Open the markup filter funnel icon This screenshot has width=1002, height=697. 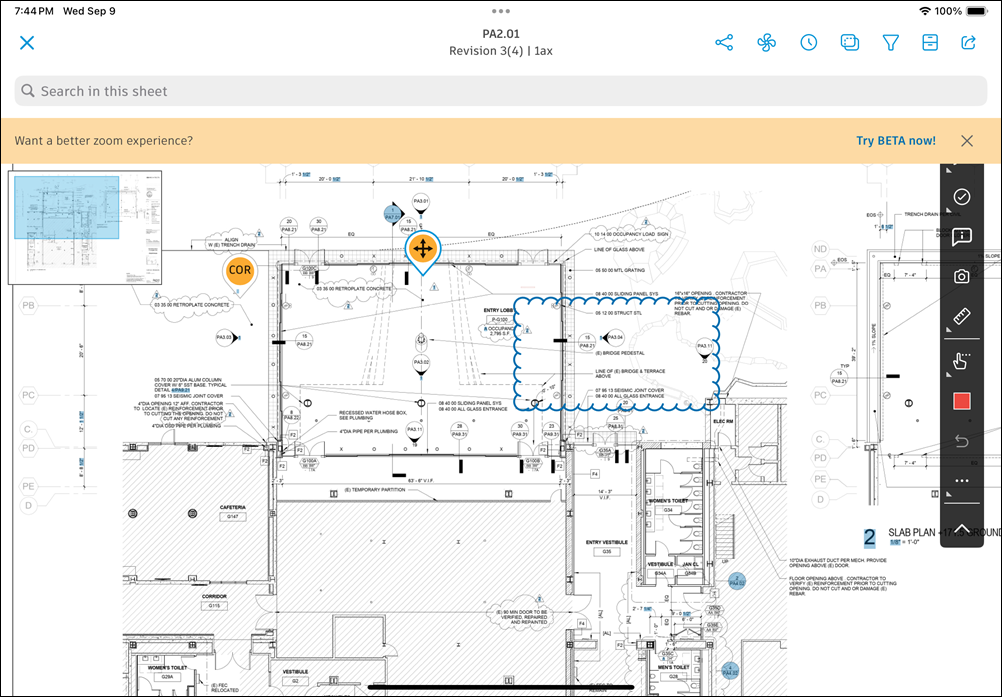click(890, 43)
